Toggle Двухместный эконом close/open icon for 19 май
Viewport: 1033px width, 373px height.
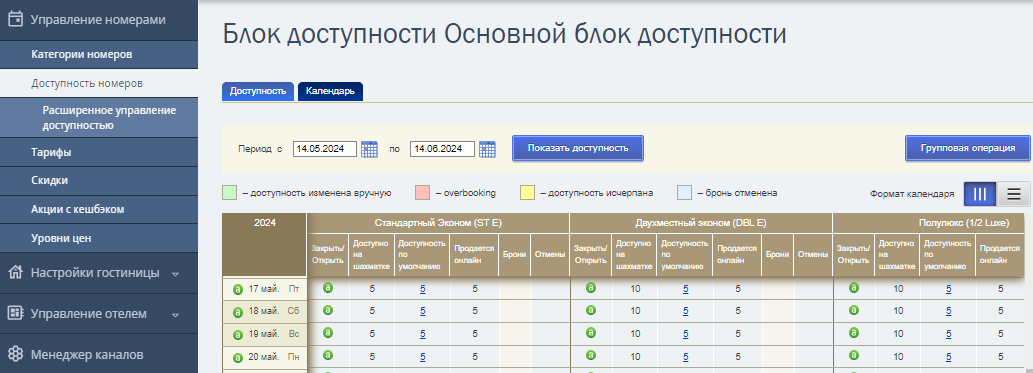pyautogui.click(x=591, y=333)
